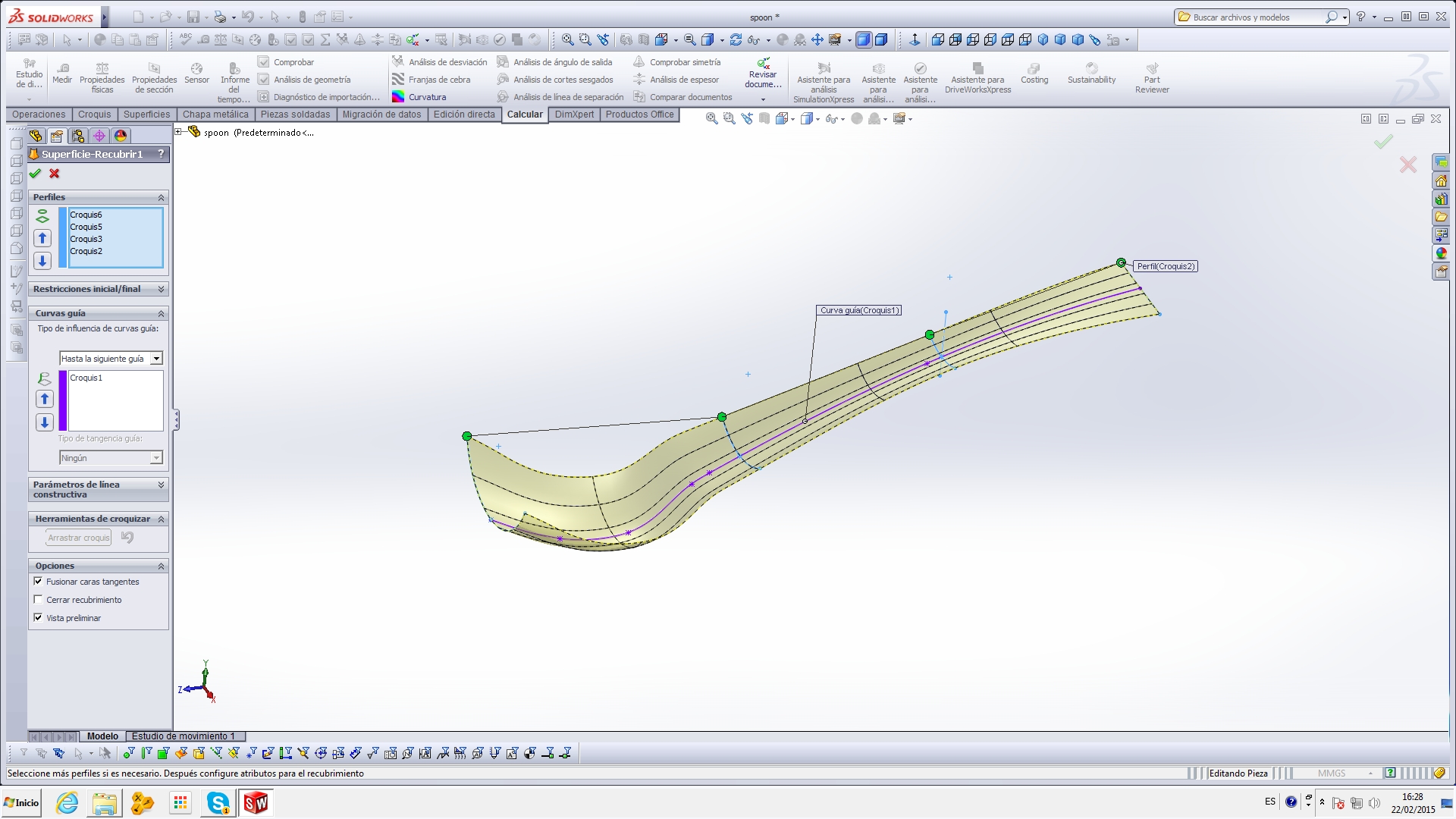Open Análisis de ángulo de salida
The width and height of the screenshot is (1456, 819).
pos(562,62)
